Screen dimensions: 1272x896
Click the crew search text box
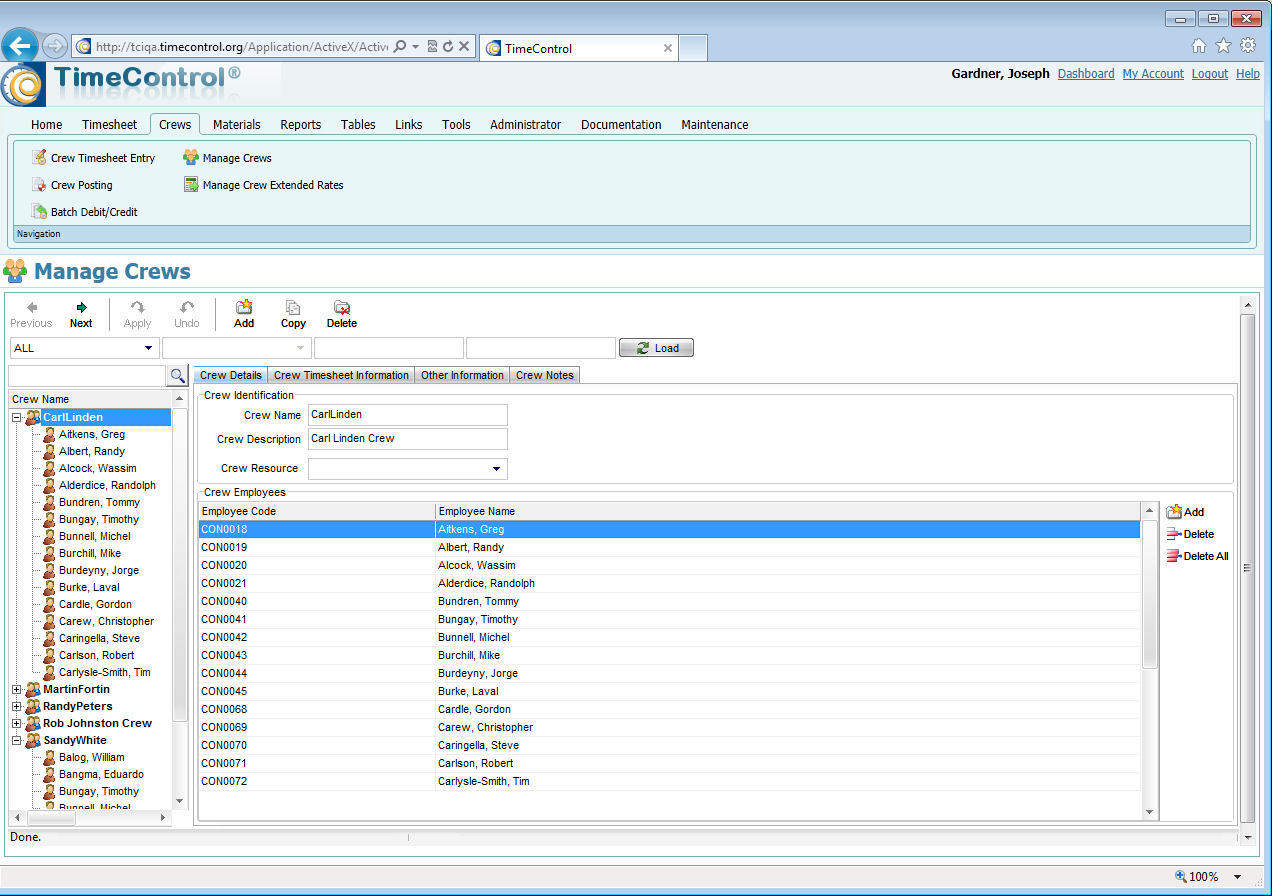point(87,376)
